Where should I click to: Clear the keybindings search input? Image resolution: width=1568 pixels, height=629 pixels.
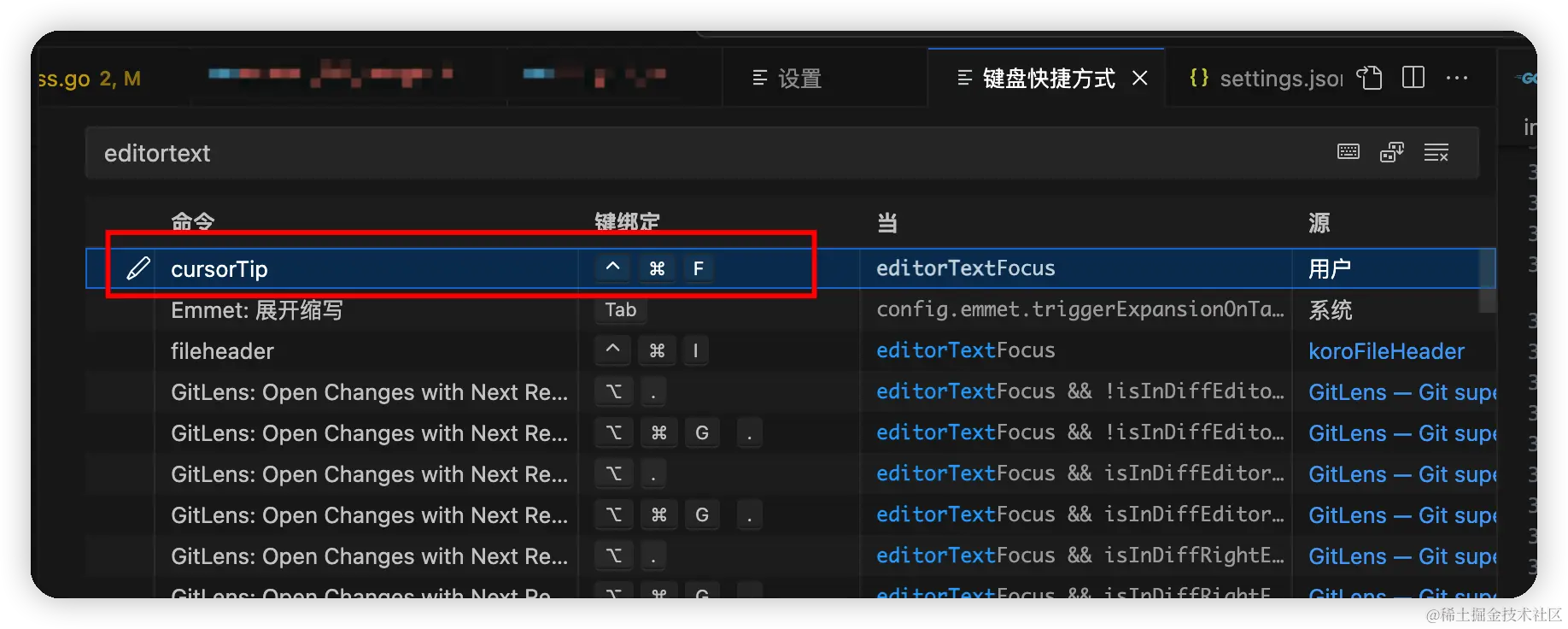click(1436, 152)
